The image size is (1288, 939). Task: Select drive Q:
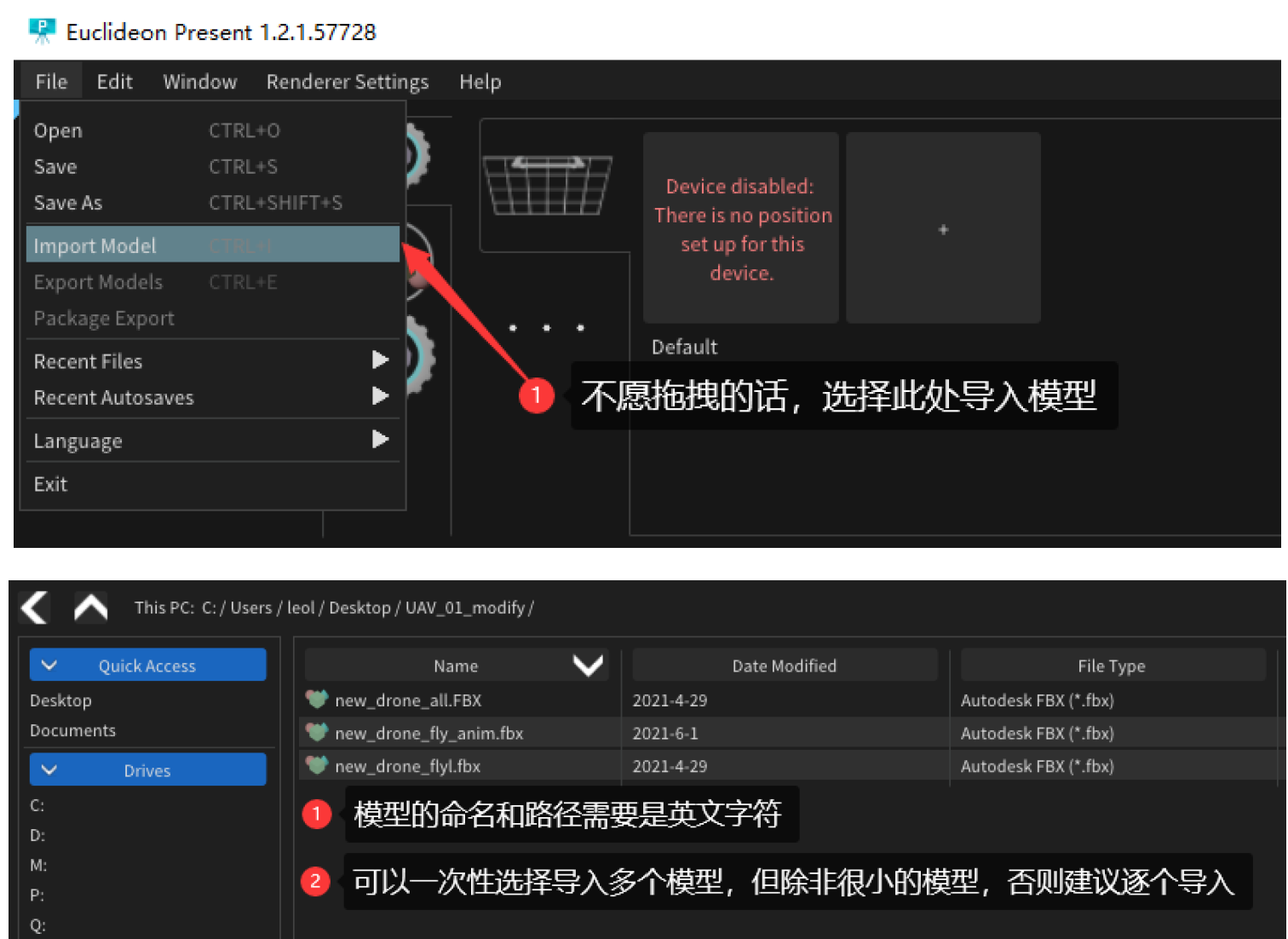coord(37,925)
